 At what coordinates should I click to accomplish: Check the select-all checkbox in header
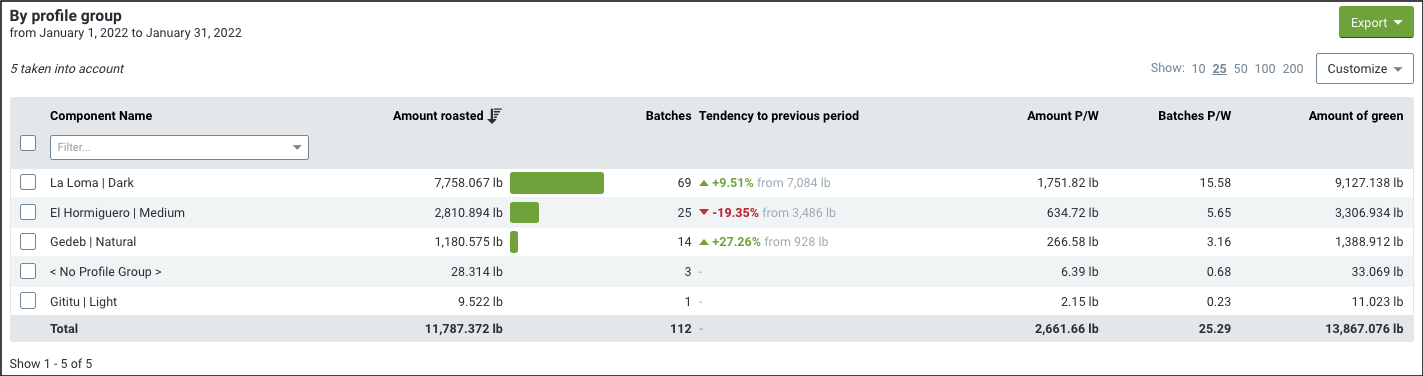[x=29, y=144]
